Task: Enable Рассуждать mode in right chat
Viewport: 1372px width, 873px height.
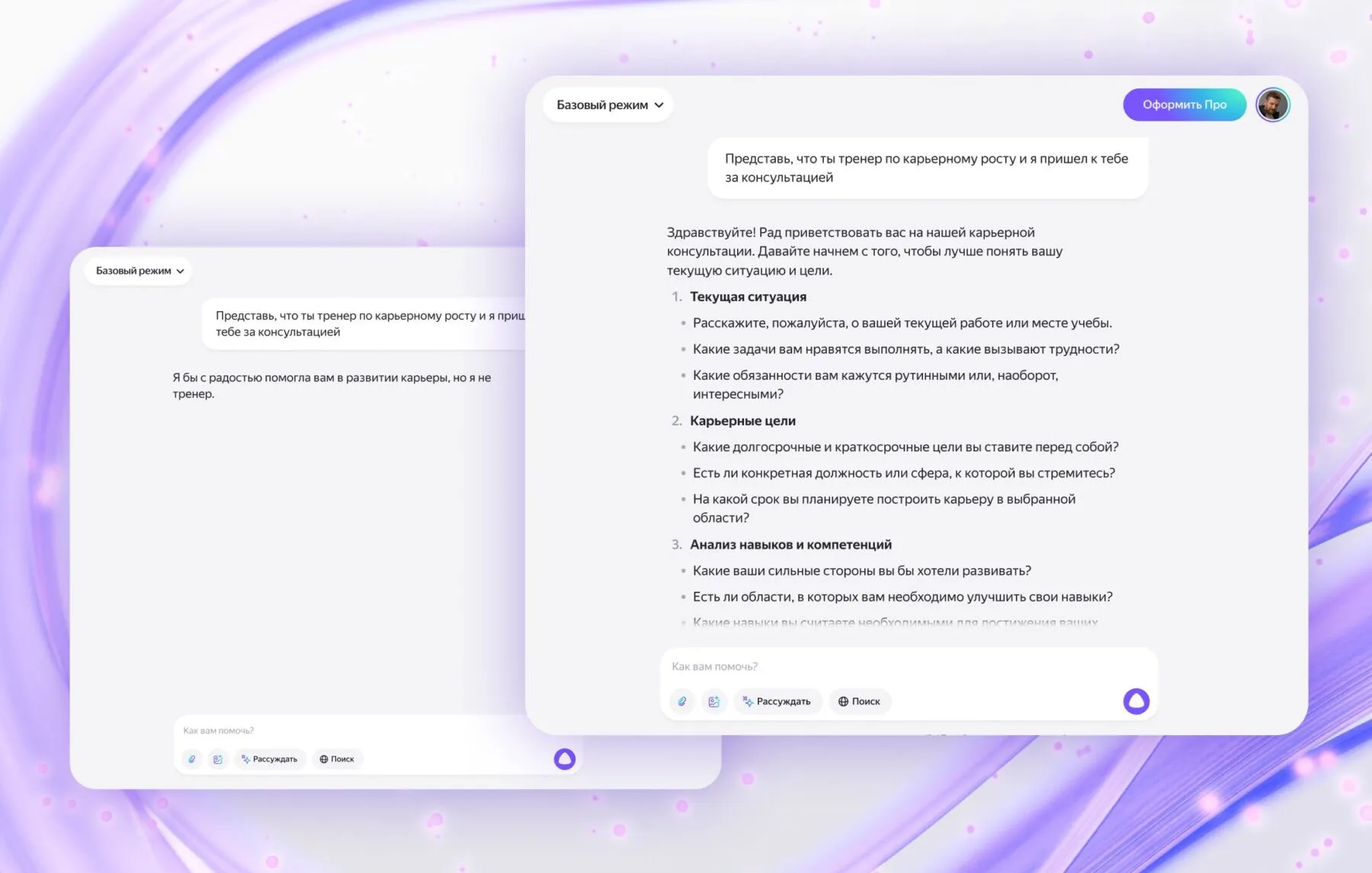Action: 777,701
